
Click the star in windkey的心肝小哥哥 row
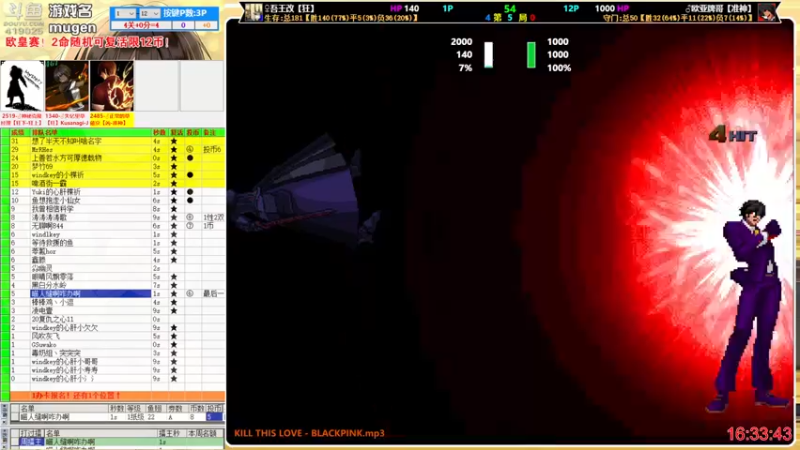click(x=173, y=362)
